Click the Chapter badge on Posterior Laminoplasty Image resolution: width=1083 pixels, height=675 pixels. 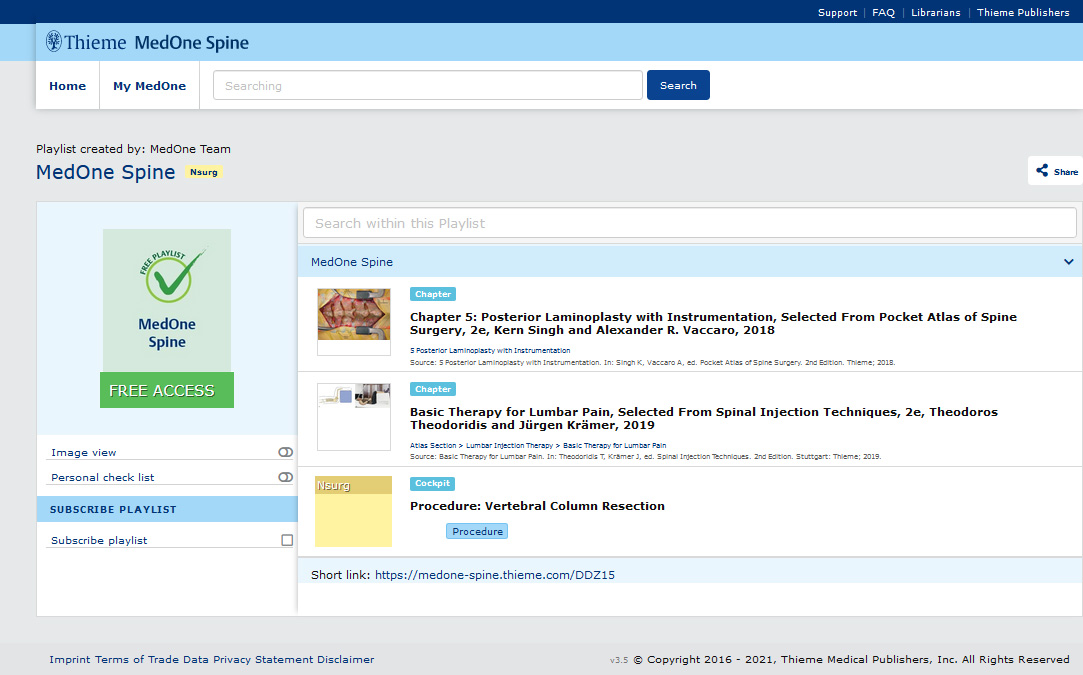tap(433, 294)
